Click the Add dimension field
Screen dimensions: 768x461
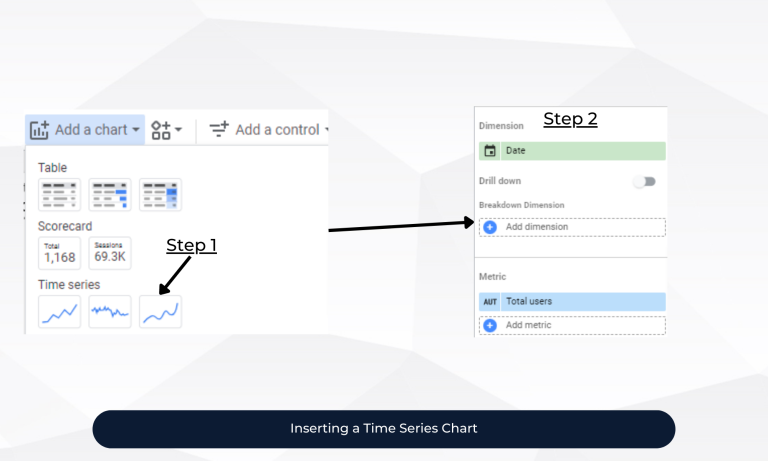click(572, 227)
